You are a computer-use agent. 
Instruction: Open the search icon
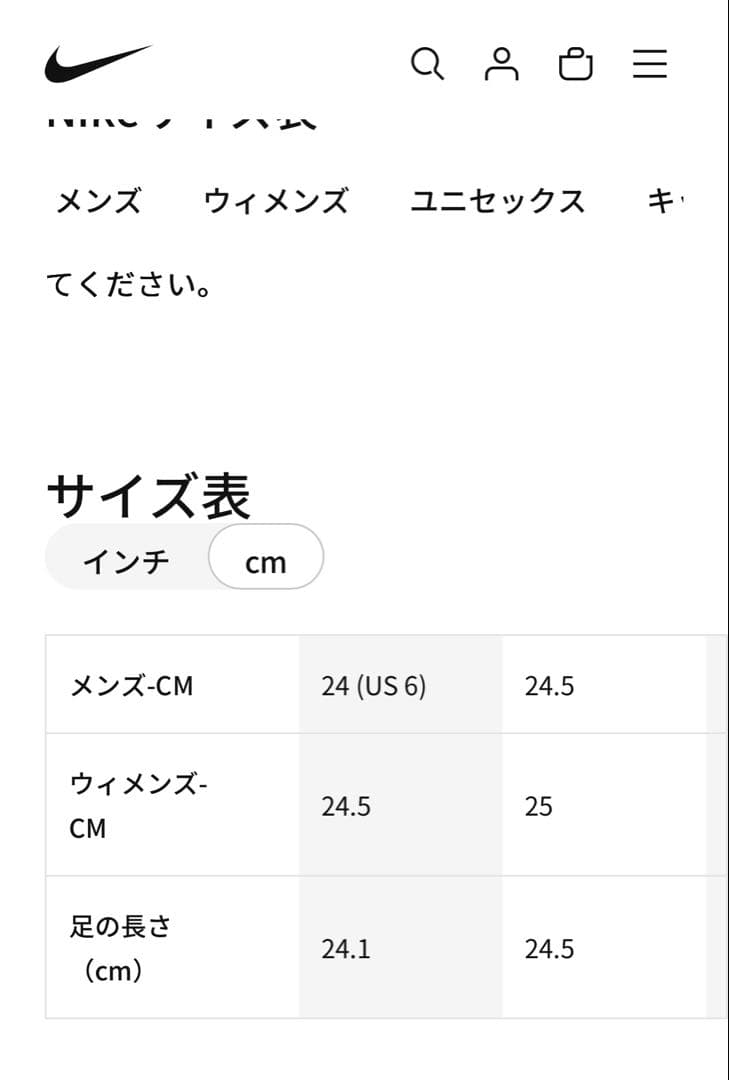[427, 64]
